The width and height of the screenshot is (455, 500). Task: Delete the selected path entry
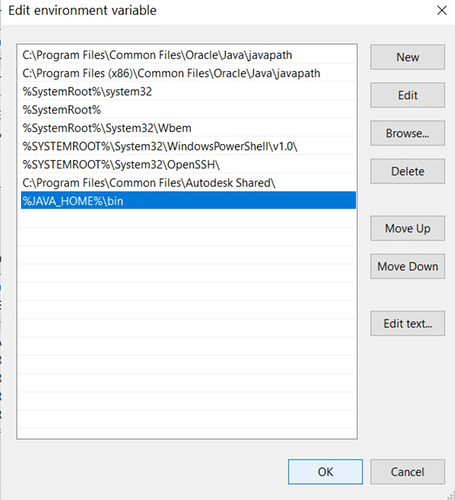click(407, 171)
